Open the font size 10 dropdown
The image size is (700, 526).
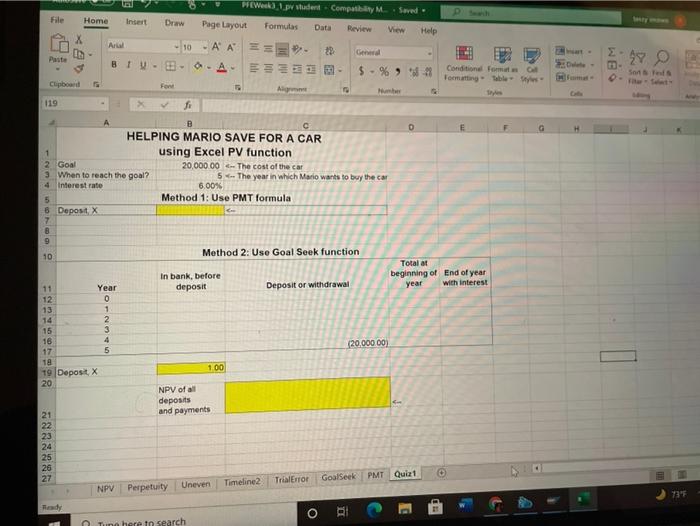coord(205,47)
